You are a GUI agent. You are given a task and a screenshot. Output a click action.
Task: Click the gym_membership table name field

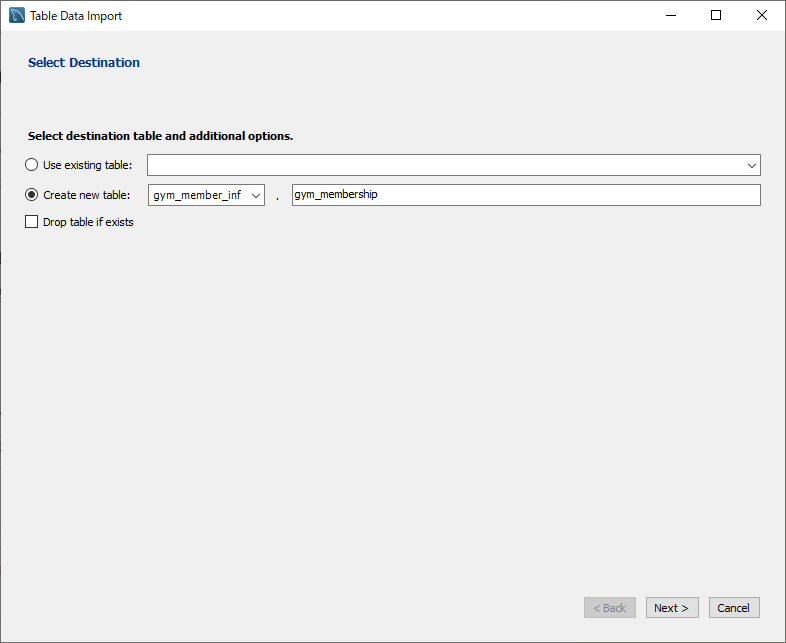coord(526,195)
